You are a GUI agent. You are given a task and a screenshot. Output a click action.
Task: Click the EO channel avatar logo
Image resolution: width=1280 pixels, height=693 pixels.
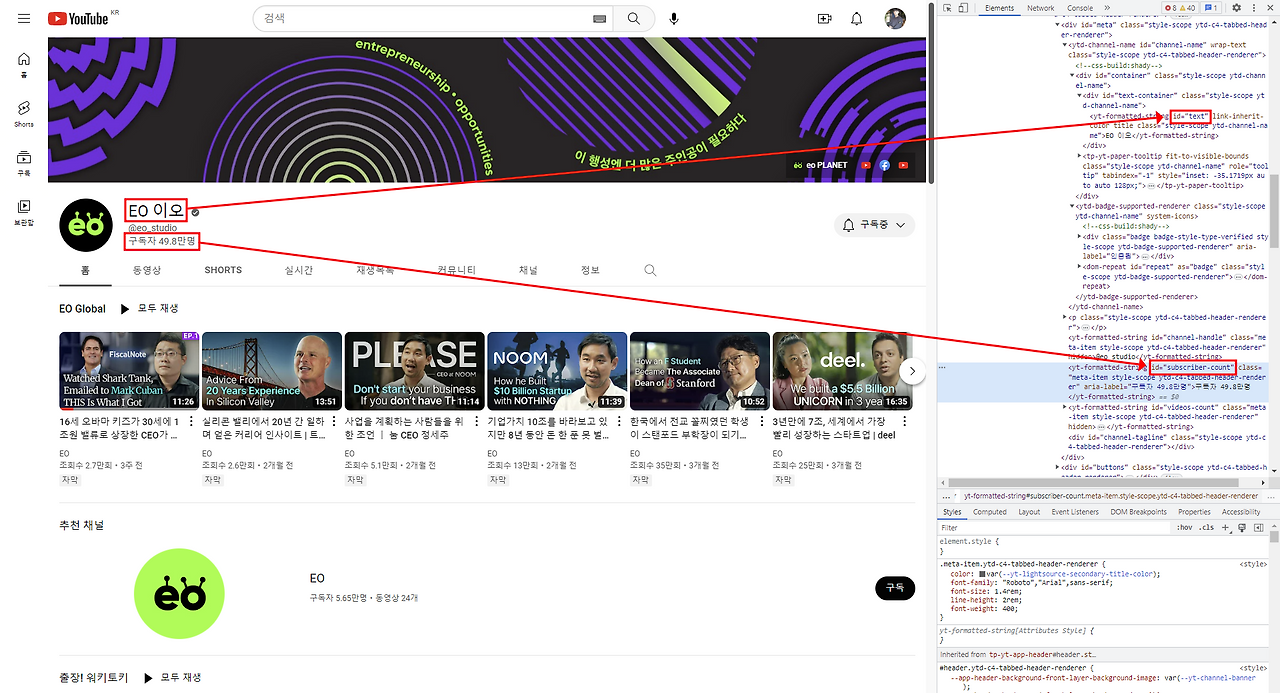click(88, 226)
